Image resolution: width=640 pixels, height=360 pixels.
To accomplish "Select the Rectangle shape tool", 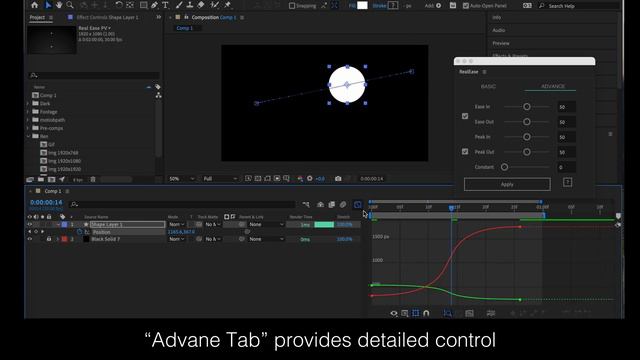I will 143,5.
